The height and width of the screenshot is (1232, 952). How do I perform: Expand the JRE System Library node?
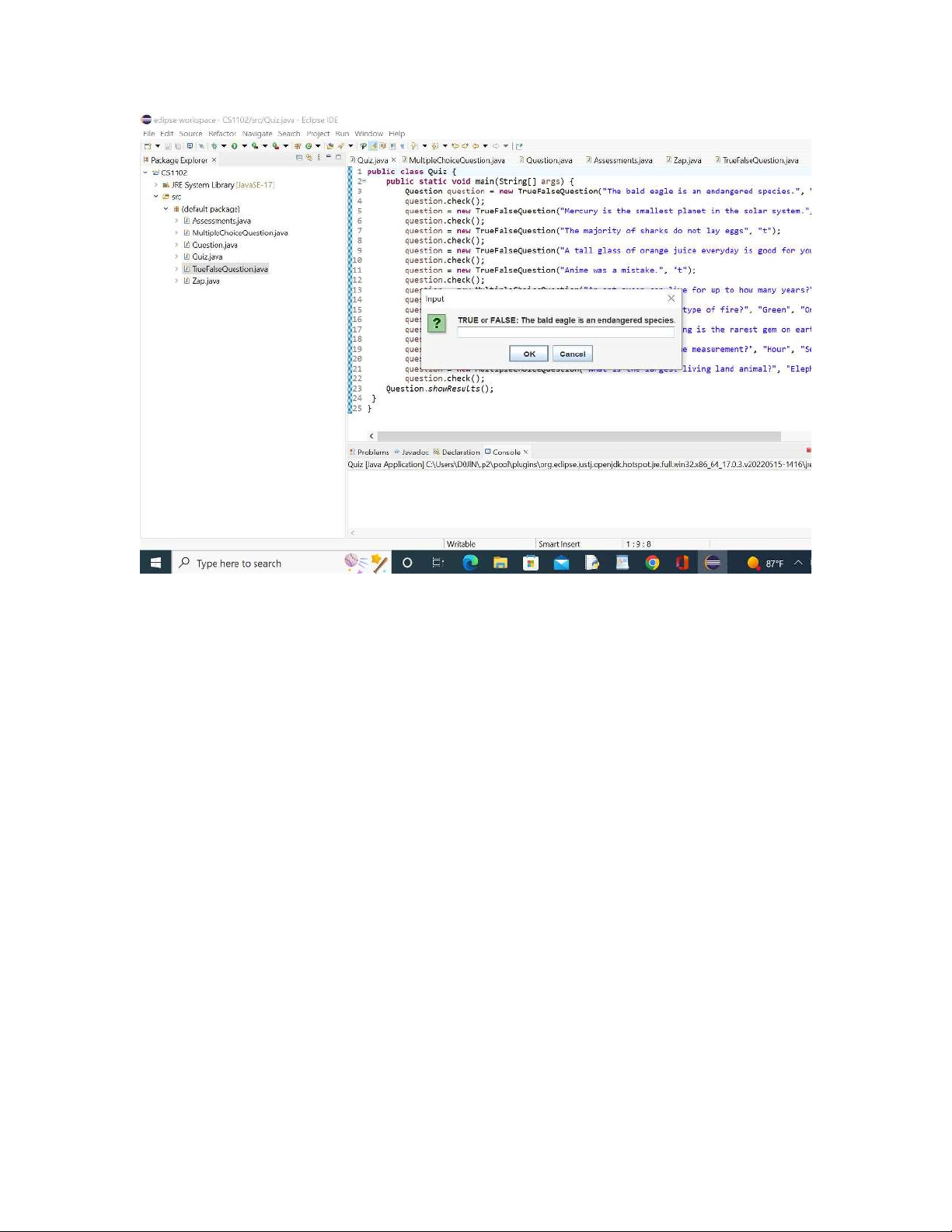tap(156, 185)
